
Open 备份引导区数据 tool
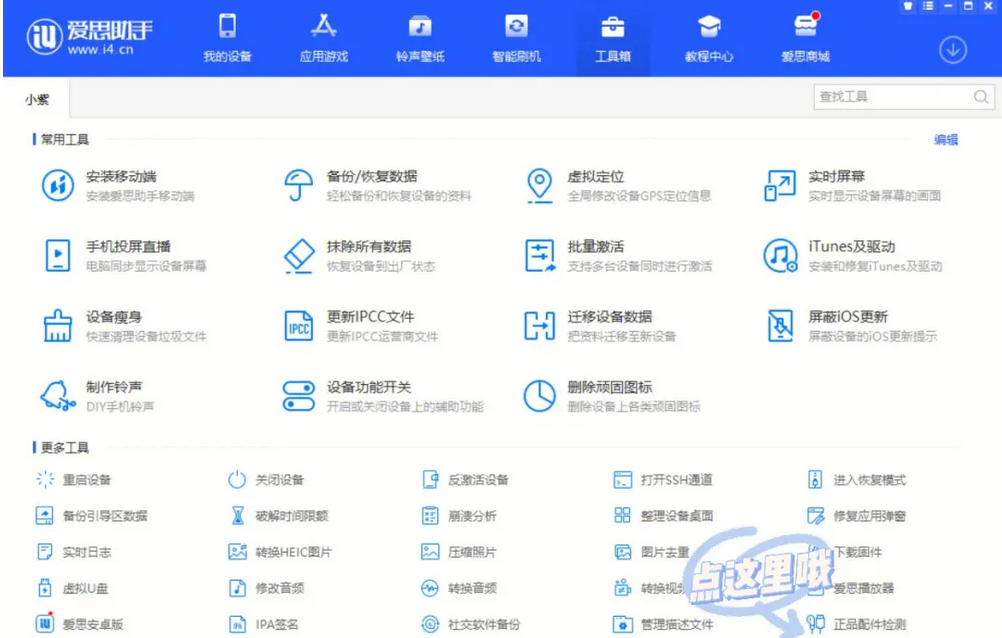91,516
